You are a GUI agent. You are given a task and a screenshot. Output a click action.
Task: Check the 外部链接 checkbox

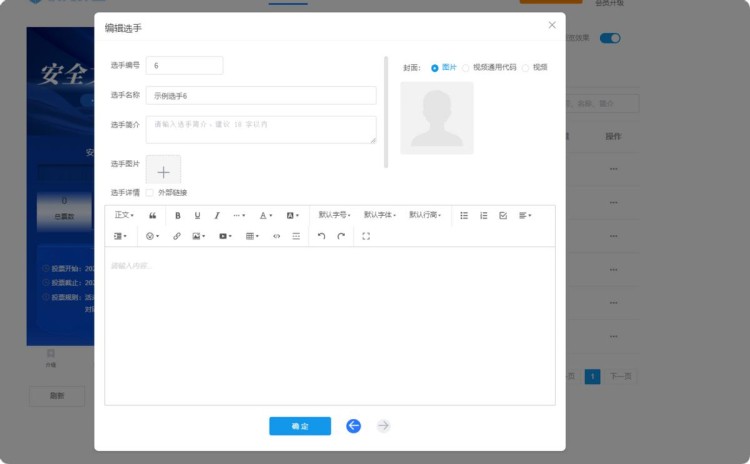(x=150, y=192)
